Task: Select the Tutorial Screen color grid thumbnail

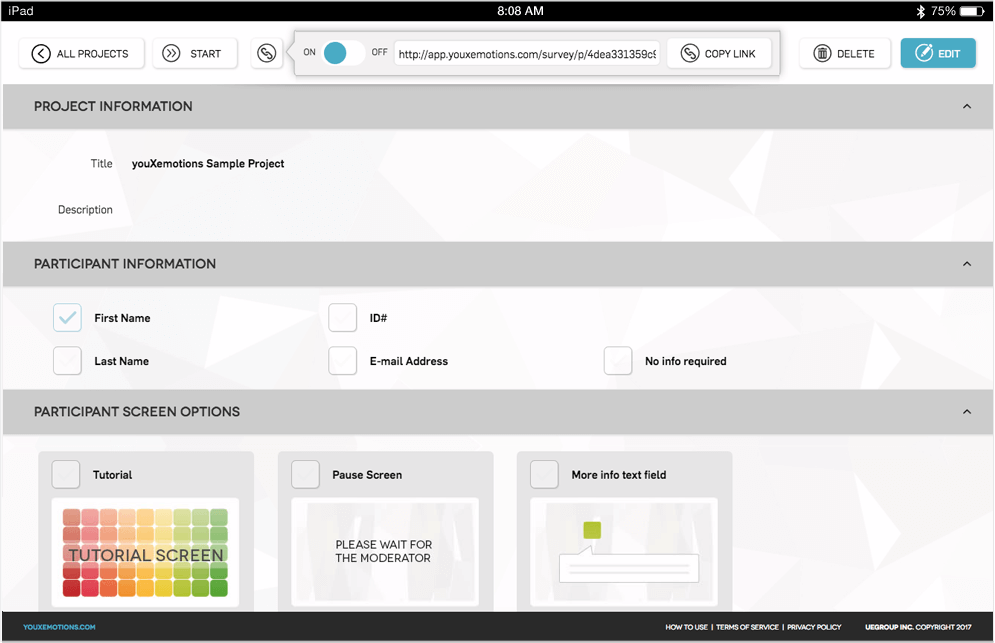Action: tap(145, 552)
